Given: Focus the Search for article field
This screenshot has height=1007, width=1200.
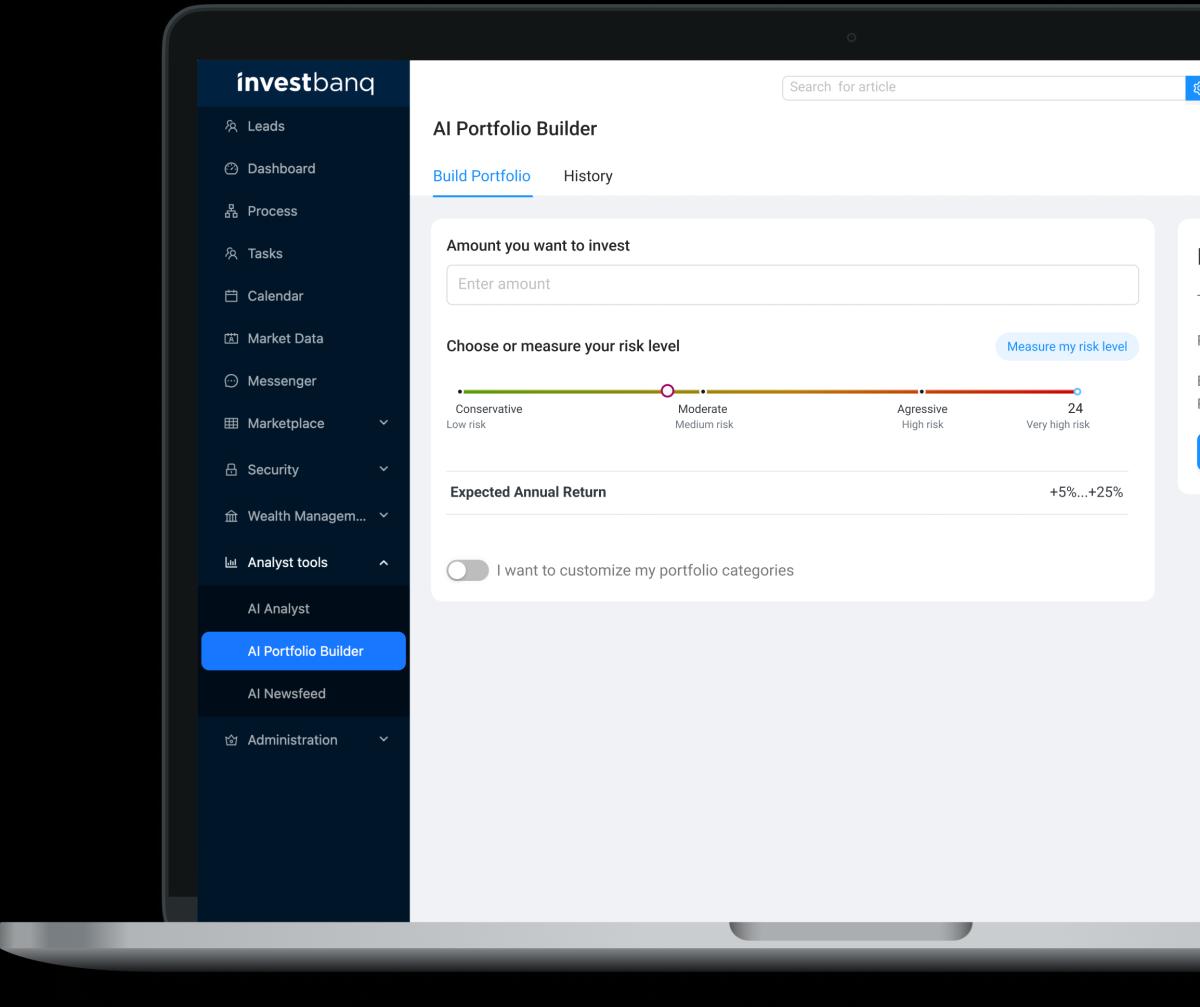Looking at the screenshot, I should pos(983,87).
